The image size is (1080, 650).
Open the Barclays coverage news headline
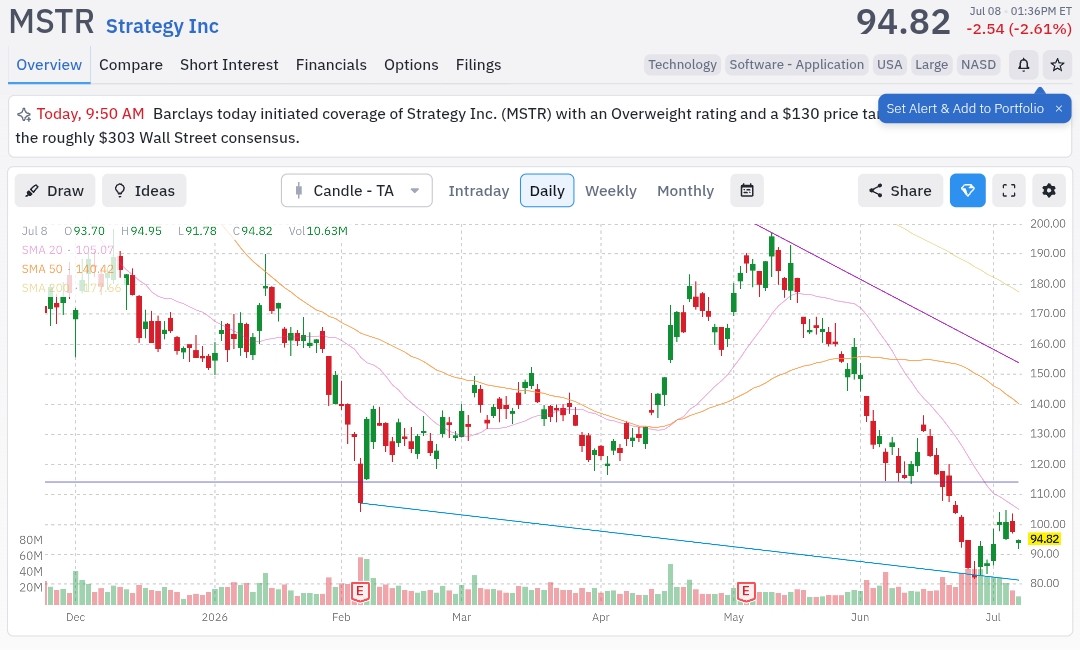(448, 125)
